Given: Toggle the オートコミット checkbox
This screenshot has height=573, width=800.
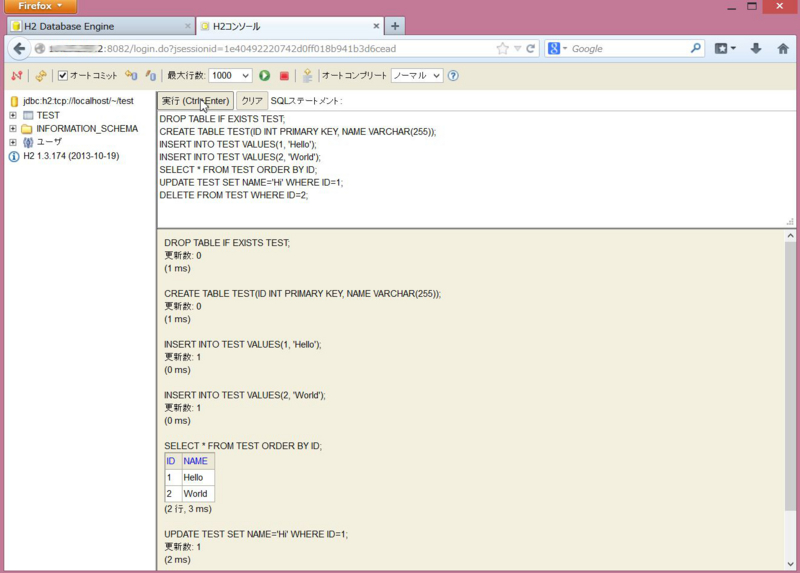Looking at the screenshot, I should pos(63,76).
